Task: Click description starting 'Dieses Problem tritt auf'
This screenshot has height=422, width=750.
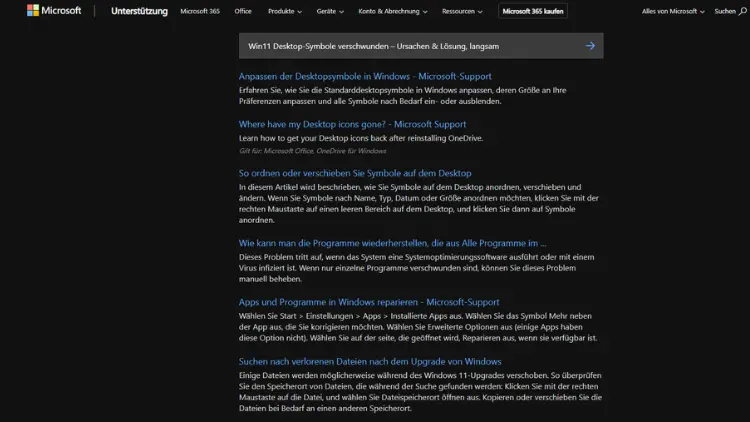Action: tap(417, 268)
